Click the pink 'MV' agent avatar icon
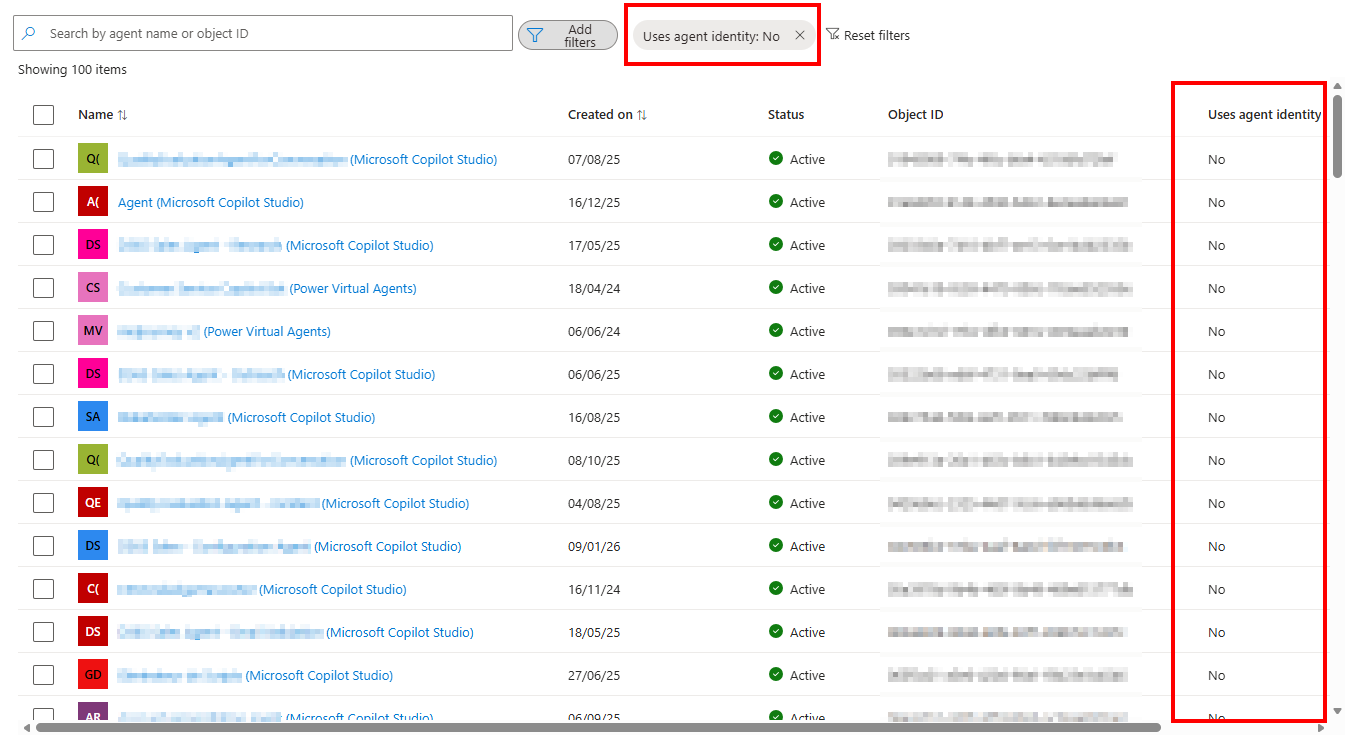Image resolution: width=1352 pixels, height=737 pixels. 93,331
